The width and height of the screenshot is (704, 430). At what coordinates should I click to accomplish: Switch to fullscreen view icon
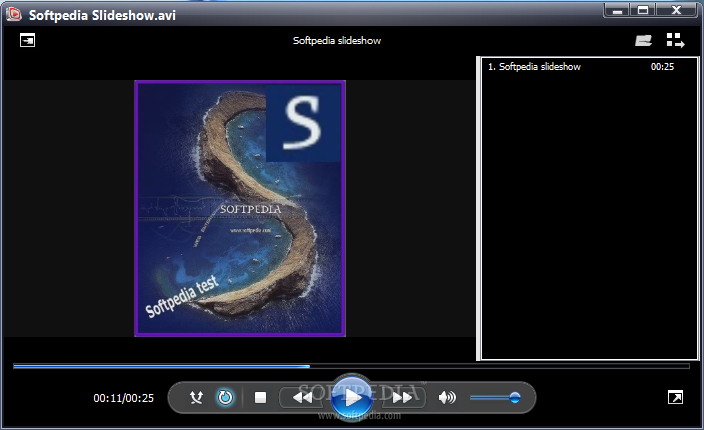point(675,397)
